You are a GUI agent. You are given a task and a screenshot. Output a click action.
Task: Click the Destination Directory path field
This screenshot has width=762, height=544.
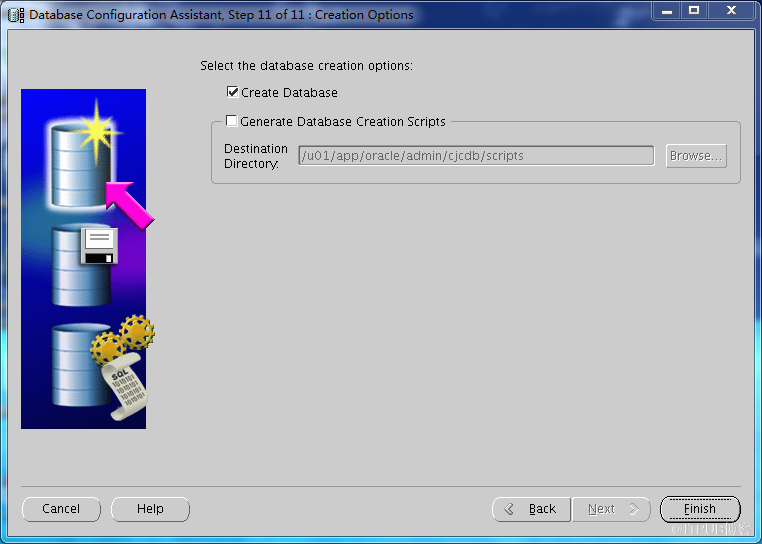[x=476, y=156]
